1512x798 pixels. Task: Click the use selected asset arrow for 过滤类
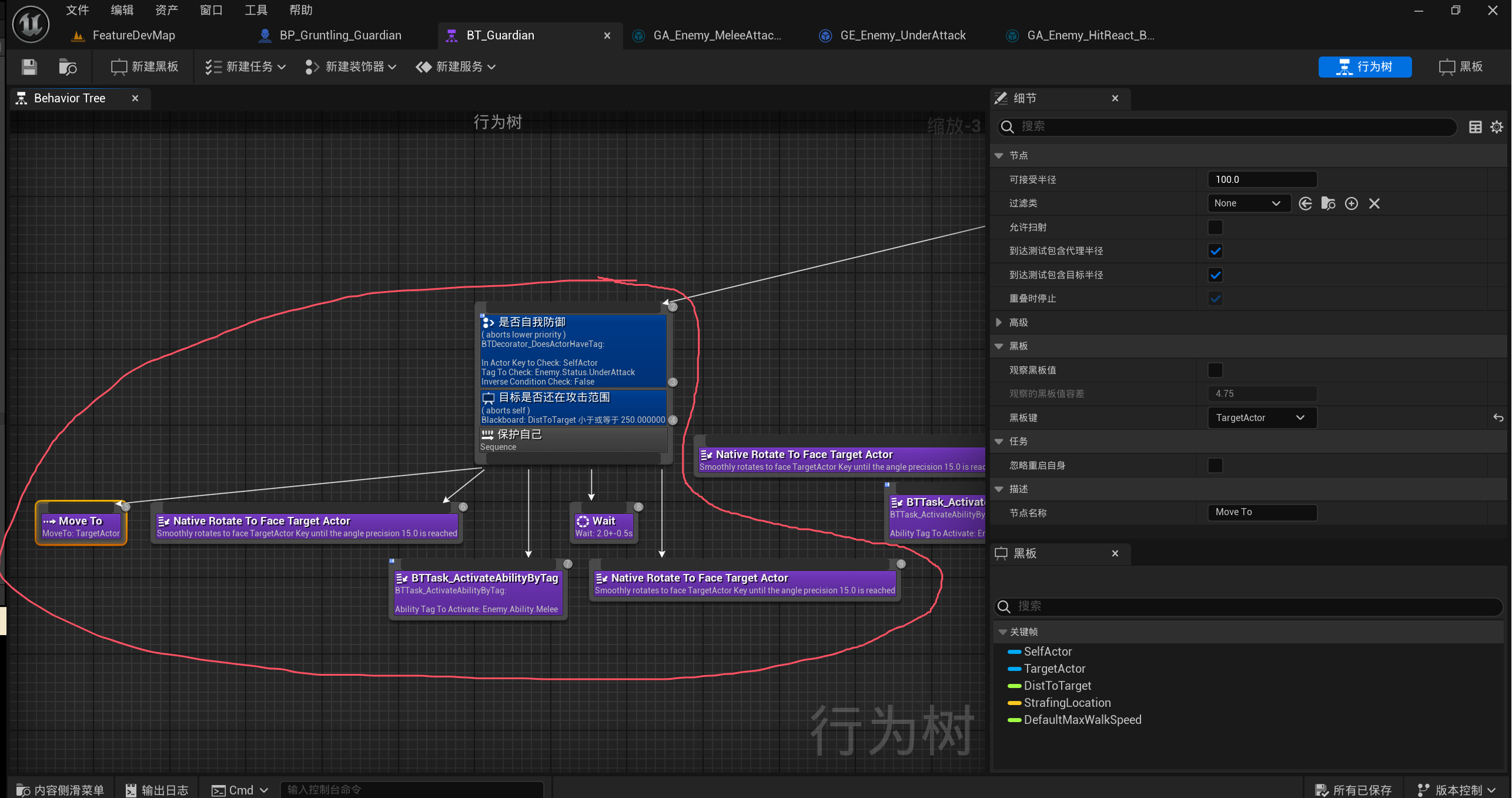point(1305,203)
